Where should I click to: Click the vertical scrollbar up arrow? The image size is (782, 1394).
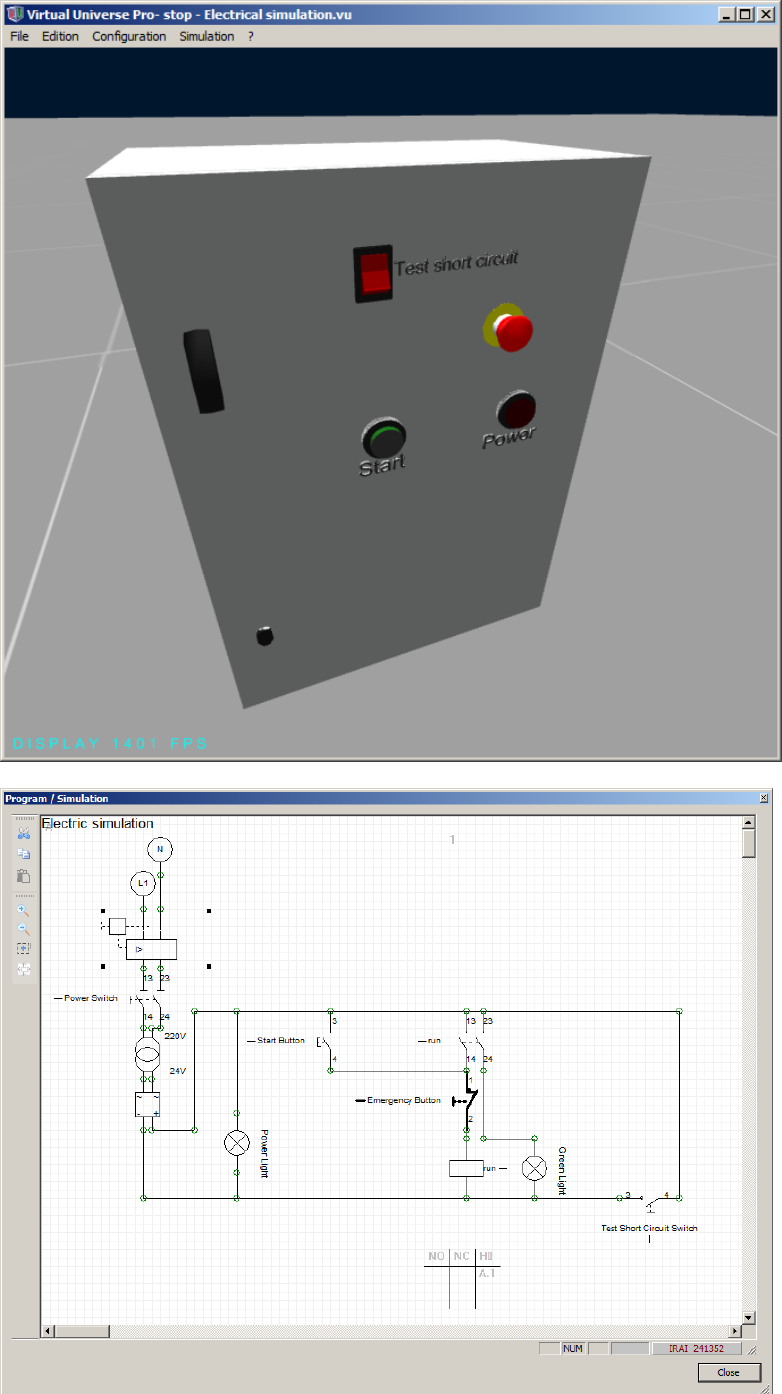[748, 824]
